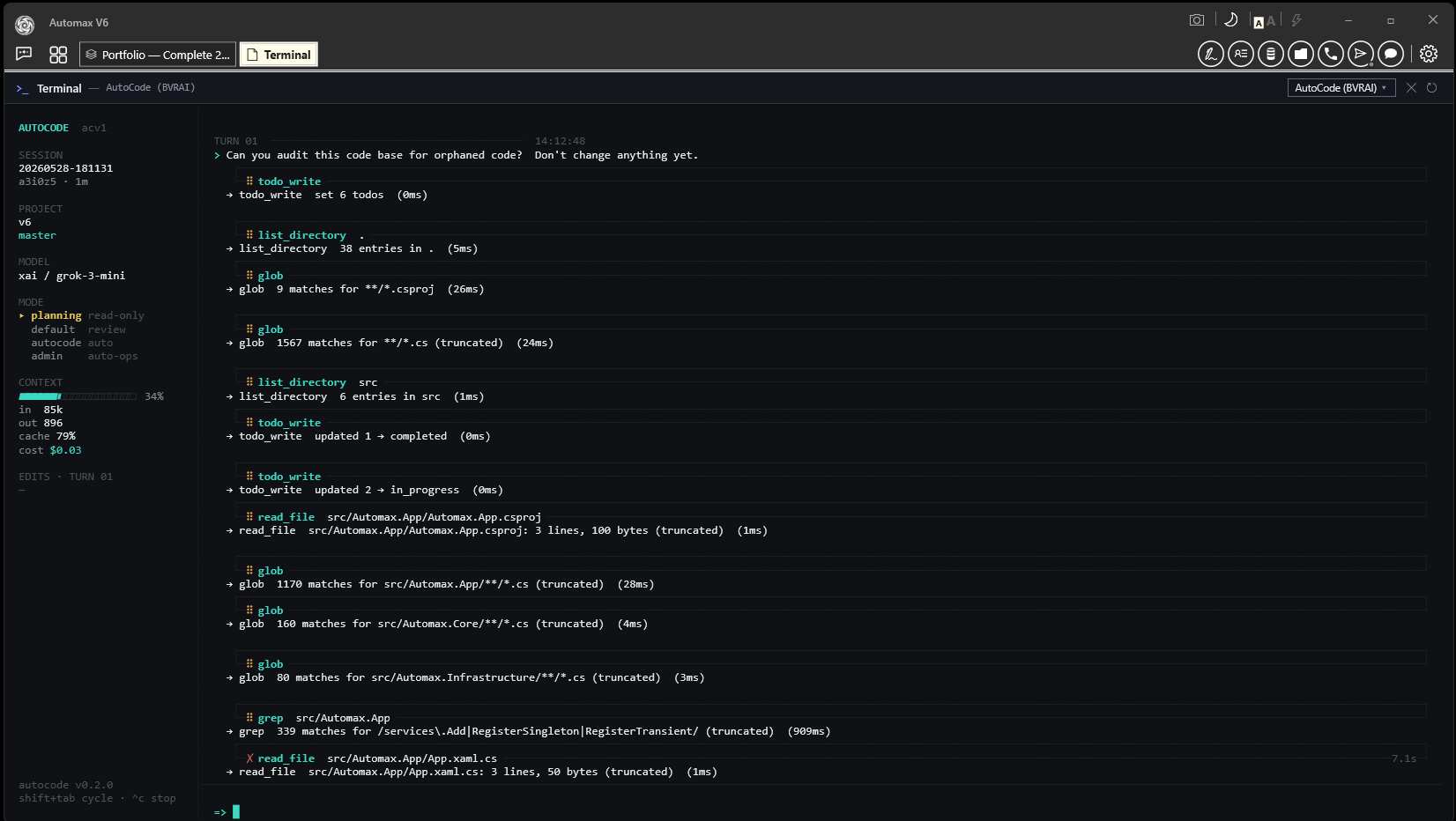Expand the todo_write updated 1 completed step

tap(831, 423)
